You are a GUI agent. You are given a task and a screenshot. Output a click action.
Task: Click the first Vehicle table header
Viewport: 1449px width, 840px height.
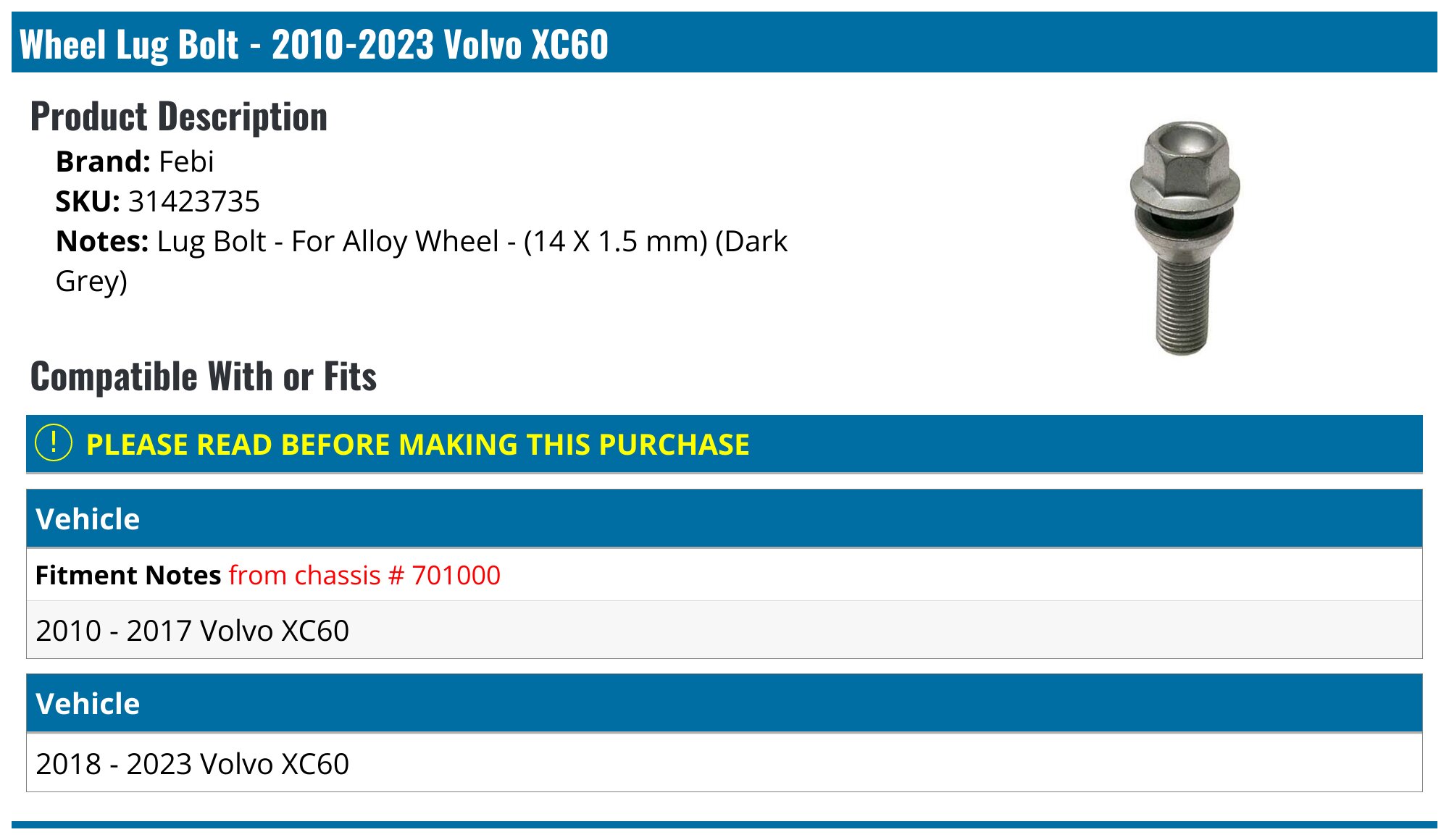point(724,518)
